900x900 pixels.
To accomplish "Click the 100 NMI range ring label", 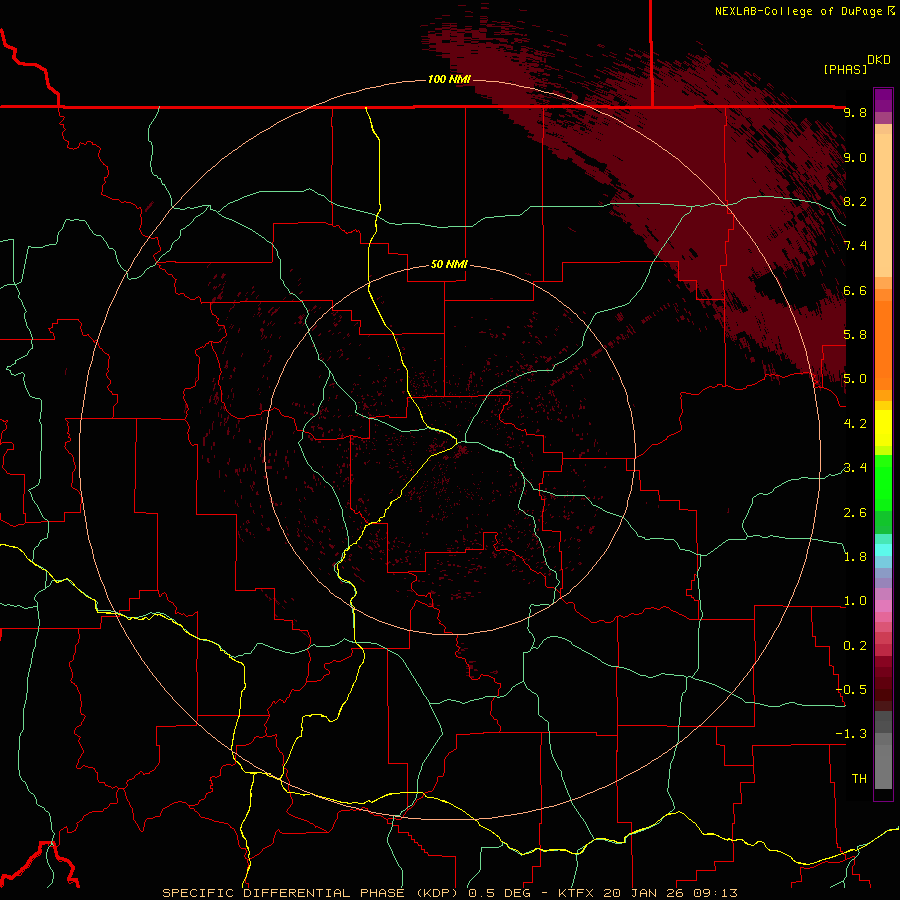I will 449,79.
